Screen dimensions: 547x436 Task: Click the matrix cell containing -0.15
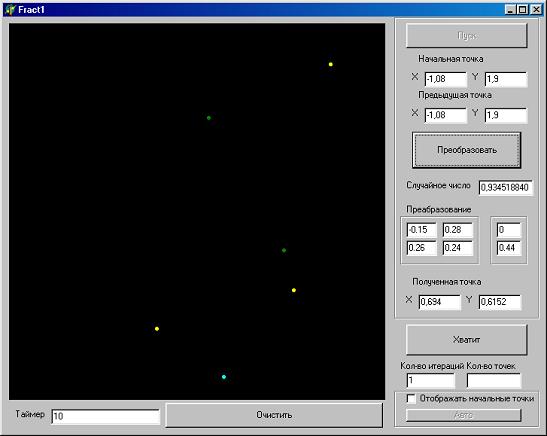pyautogui.click(x=421, y=230)
